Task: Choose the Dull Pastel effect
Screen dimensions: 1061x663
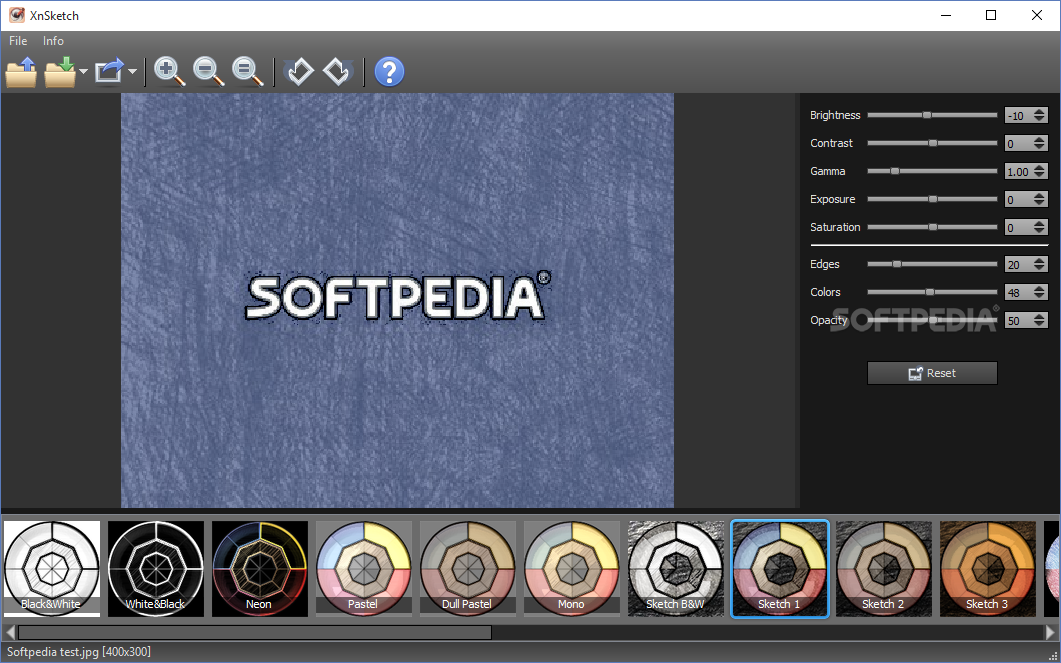Action: tap(468, 568)
